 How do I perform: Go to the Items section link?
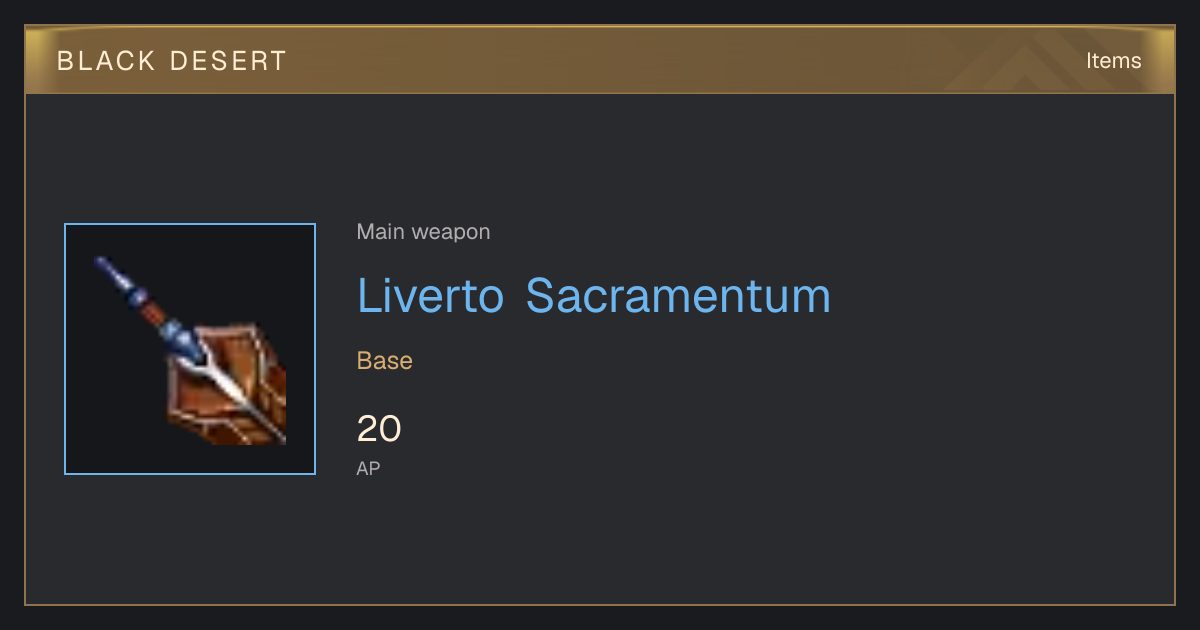point(1113,61)
